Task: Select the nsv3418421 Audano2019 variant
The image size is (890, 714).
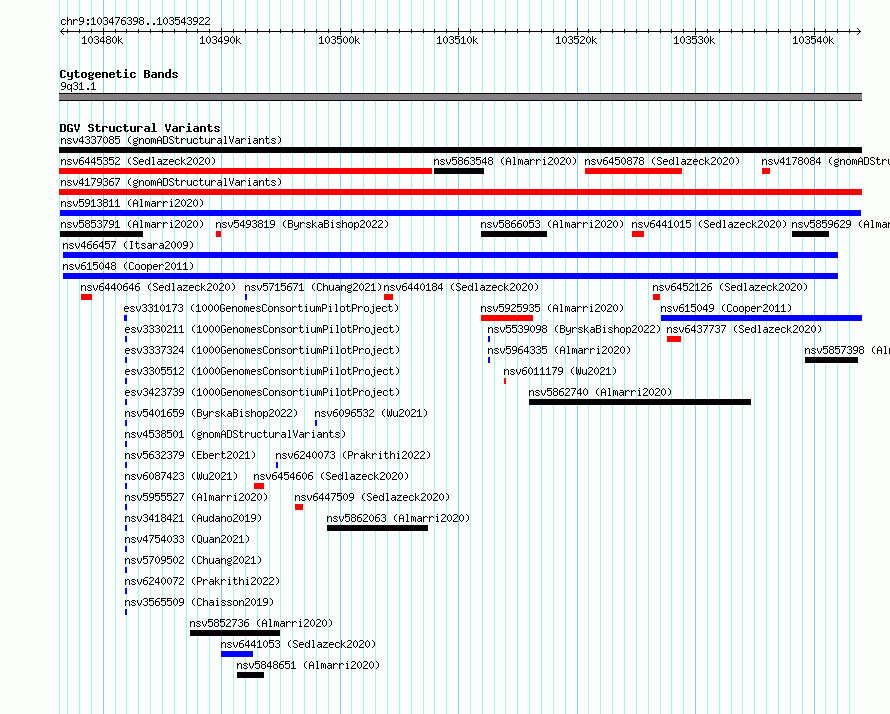Action: click(x=125, y=528)
